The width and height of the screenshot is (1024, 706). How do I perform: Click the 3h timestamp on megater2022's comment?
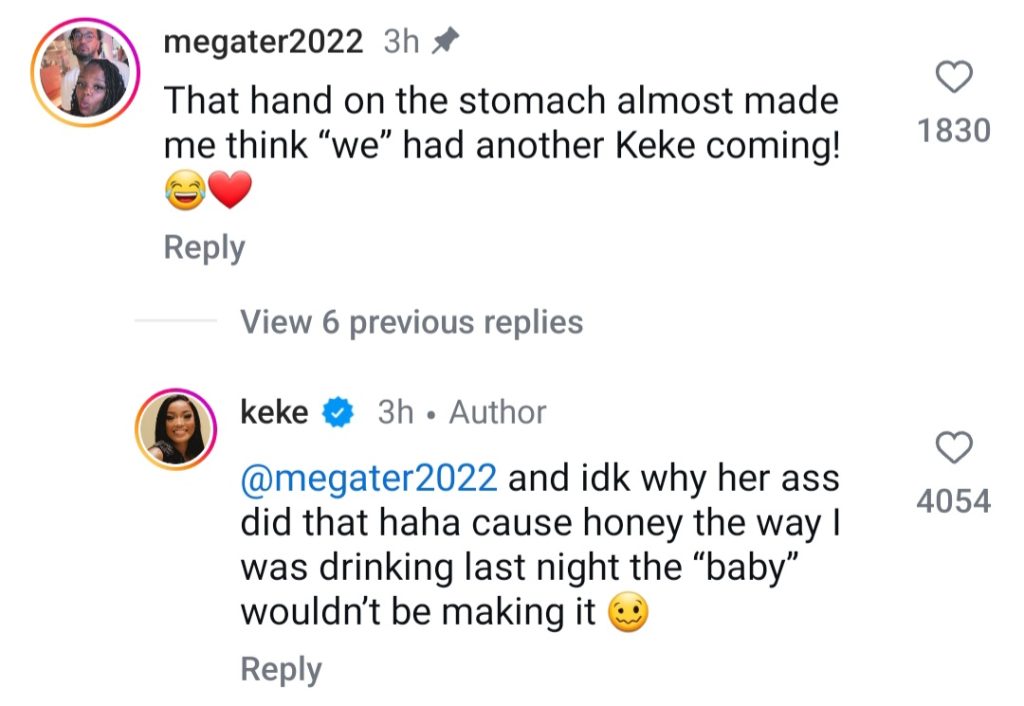[x=401, y=42]
